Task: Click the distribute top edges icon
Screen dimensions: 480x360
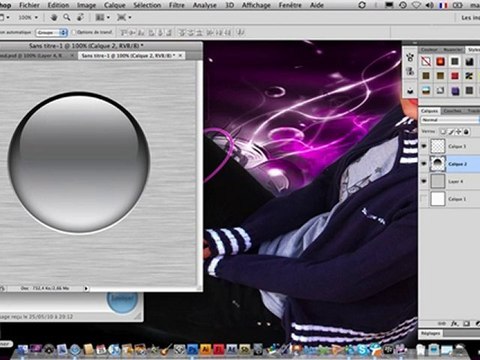Action: 182,32
